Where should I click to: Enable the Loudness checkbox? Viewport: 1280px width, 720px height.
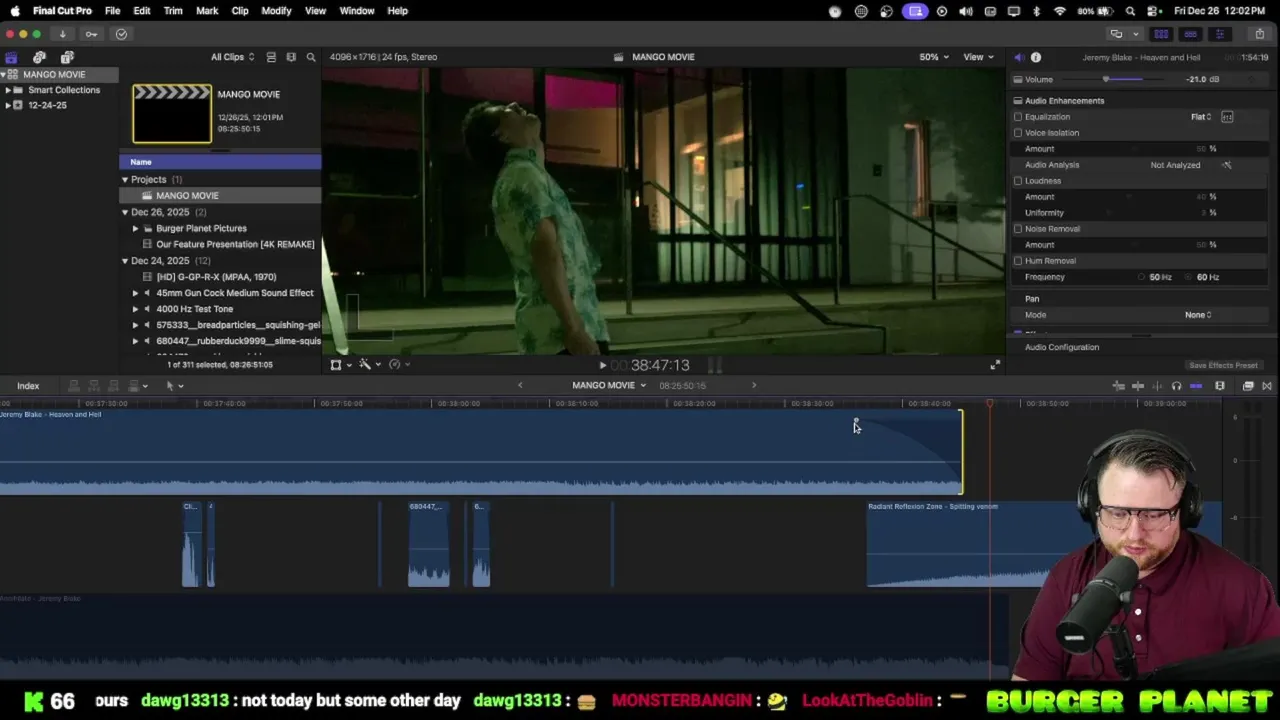(x=1018, y=181)
